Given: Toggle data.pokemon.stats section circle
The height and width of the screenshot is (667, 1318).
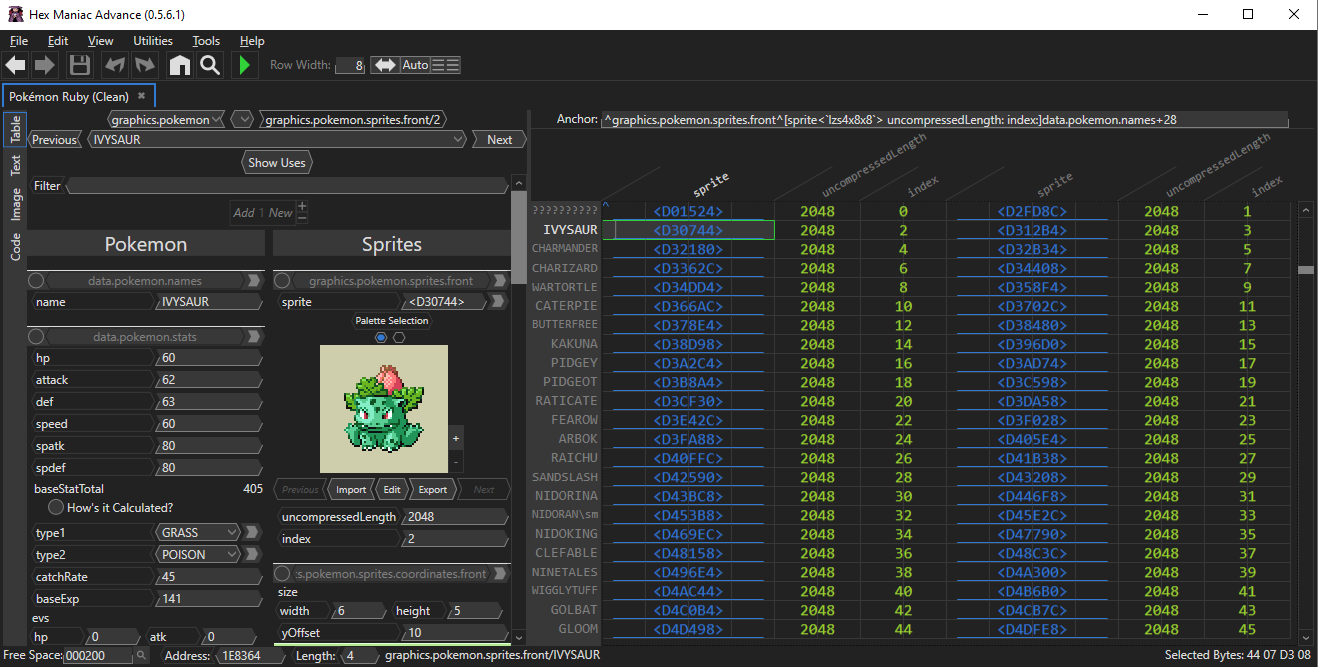Looking at the screenshot, I should [36, 337].
